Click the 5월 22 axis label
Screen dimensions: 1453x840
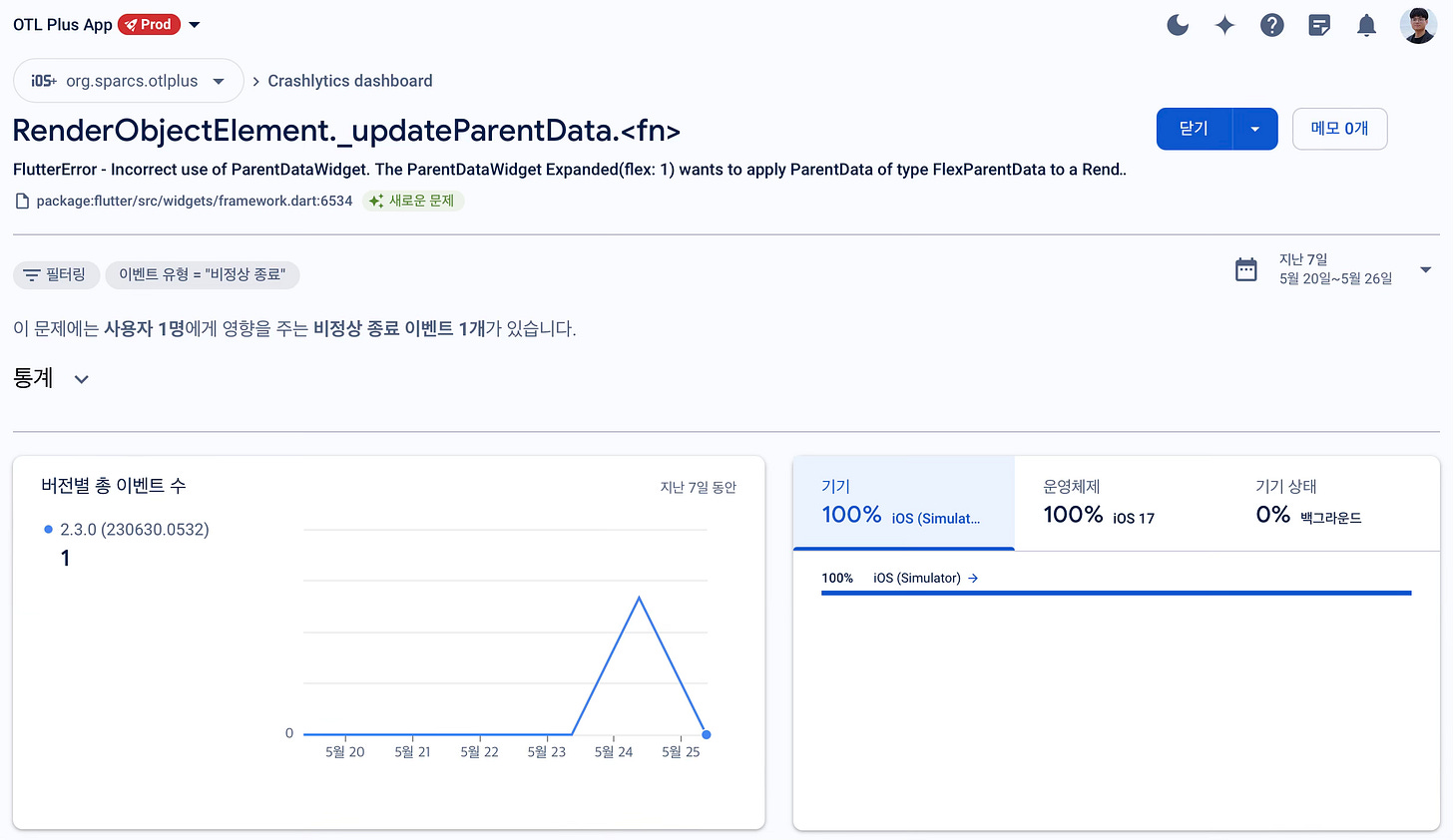point(479,752)
